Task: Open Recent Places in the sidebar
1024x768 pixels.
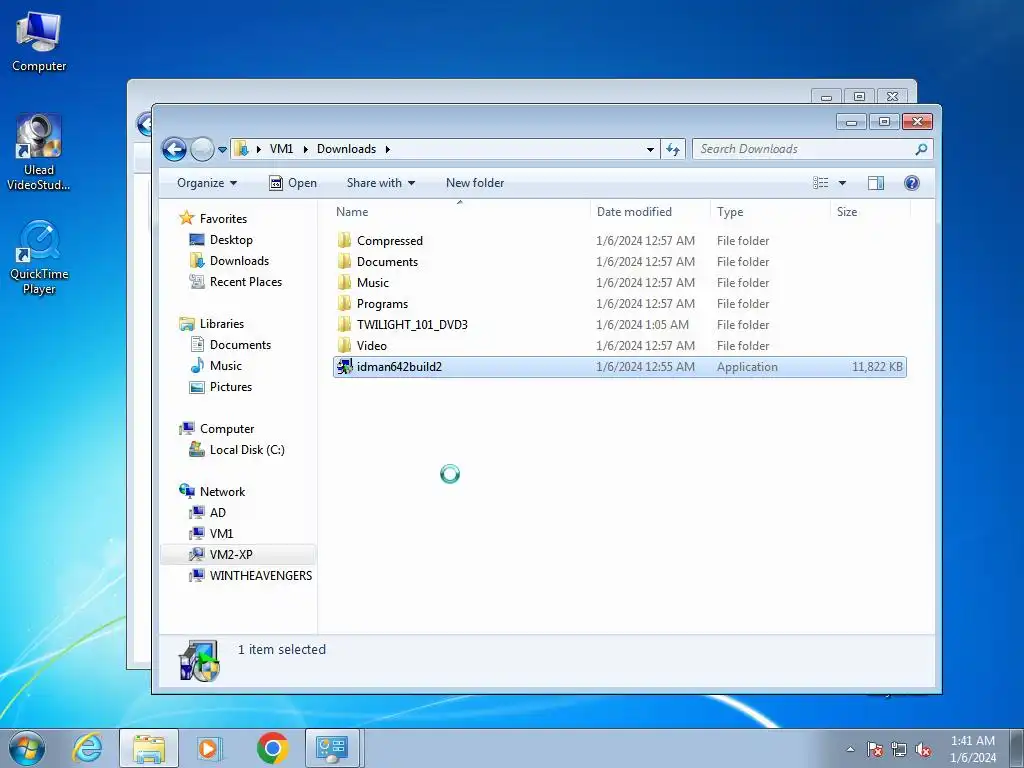Action: click(x=236, y=281)
